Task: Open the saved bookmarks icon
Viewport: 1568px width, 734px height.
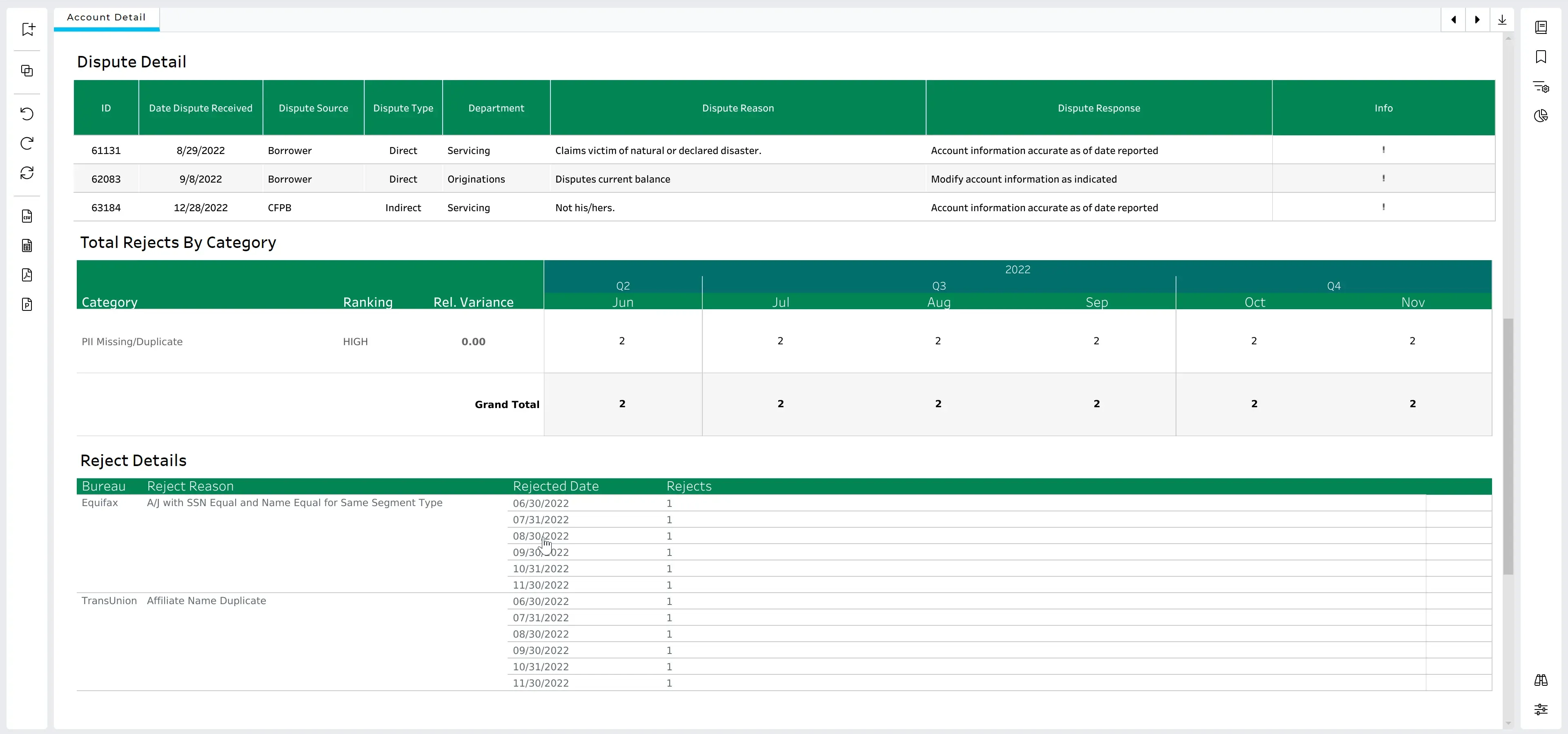Action: pos(1541,57)
